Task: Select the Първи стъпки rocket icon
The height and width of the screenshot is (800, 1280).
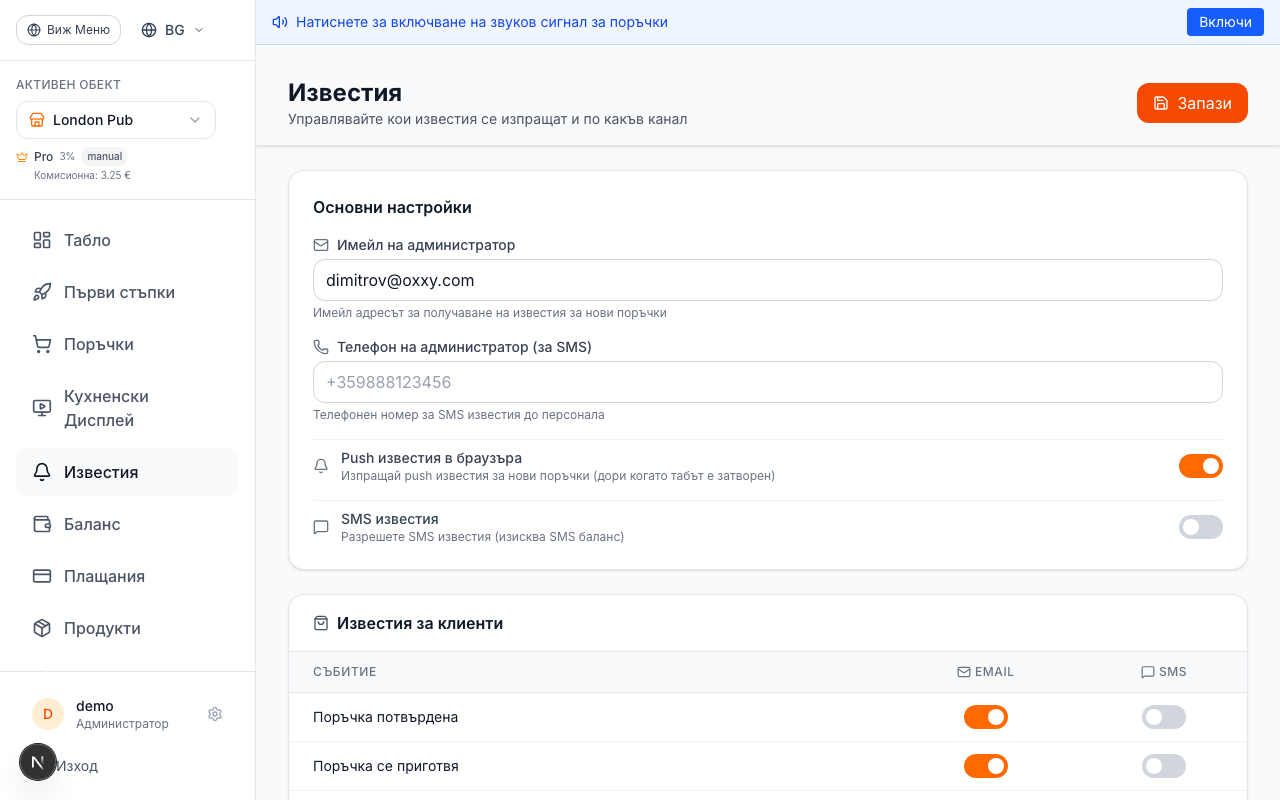Action: (x=41, y=292)
